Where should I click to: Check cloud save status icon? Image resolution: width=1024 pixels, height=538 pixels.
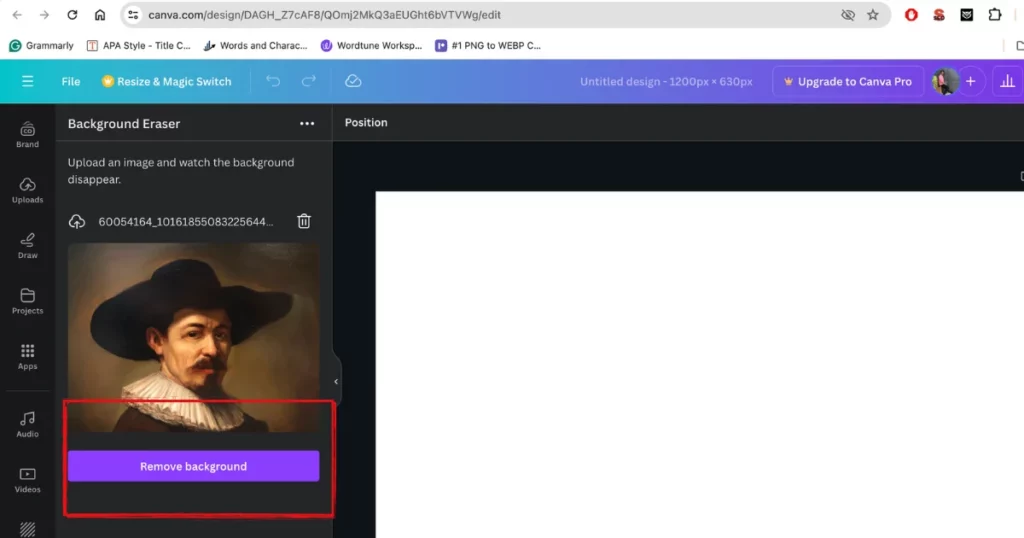(353, 81)
